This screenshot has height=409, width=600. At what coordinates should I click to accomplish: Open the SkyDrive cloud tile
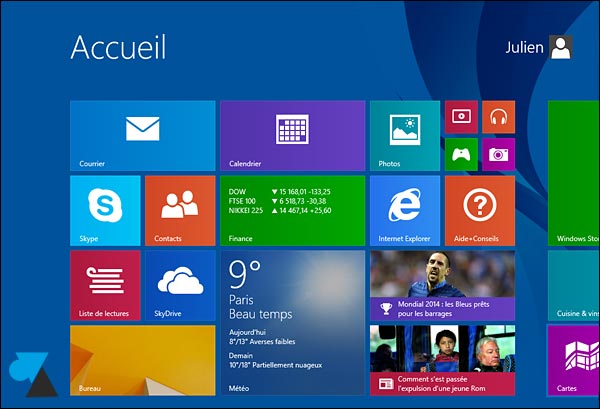pyautogui.click(x=180, y=285)
